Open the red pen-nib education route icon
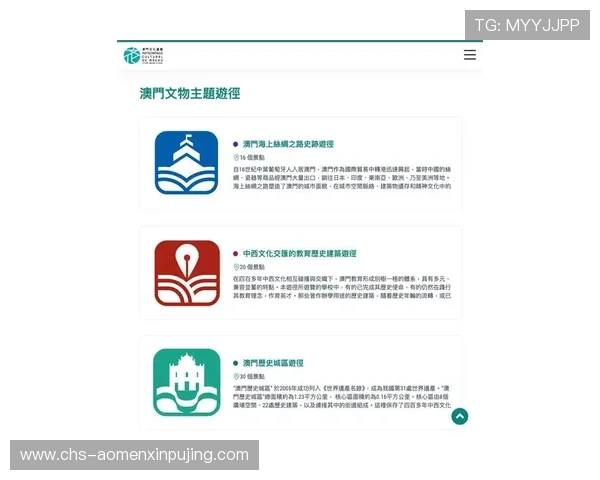Viewport: 600px width, 480px height. 187,273
